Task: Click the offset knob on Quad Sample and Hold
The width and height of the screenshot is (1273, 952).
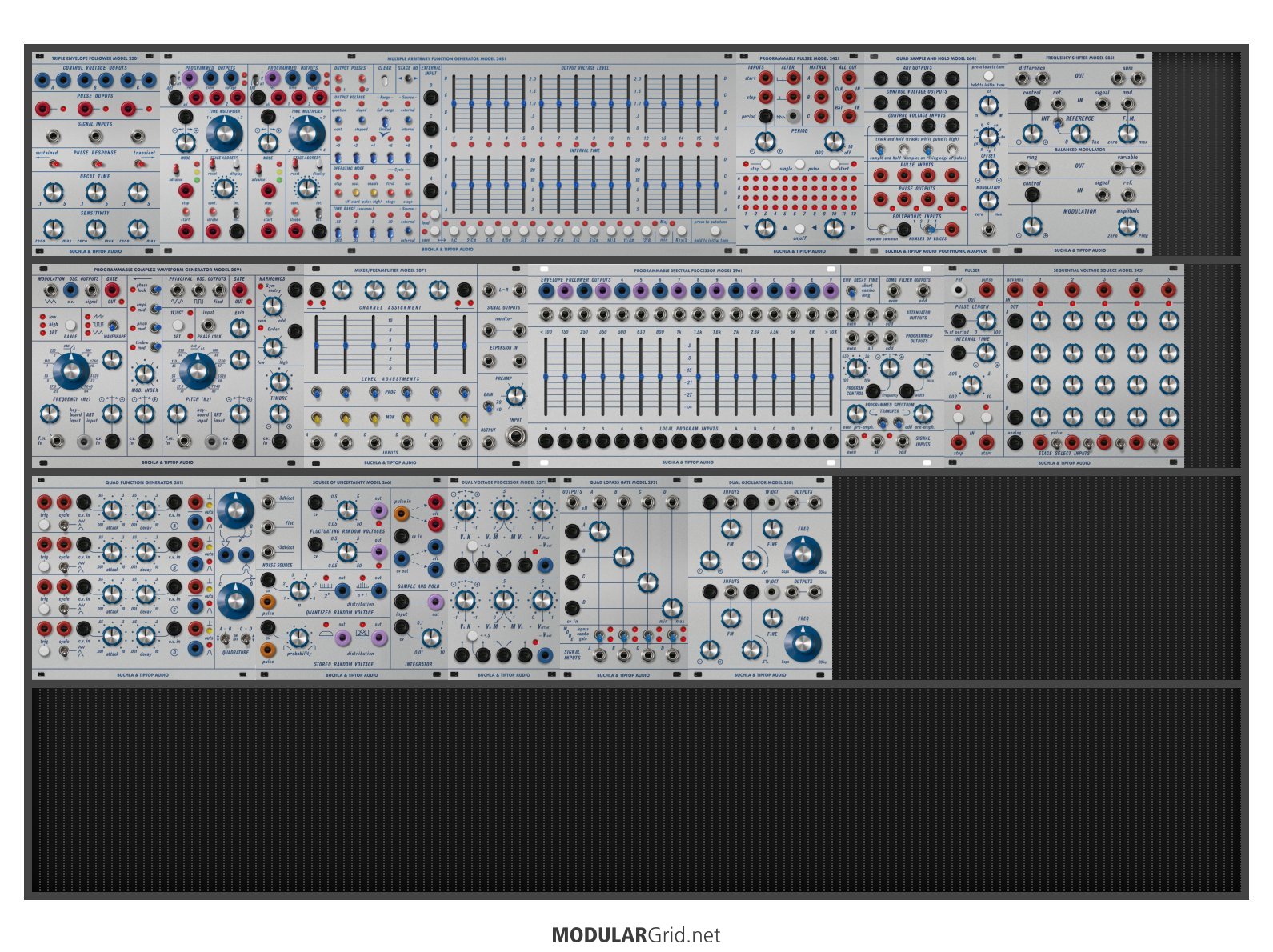Action: pyautogui.click(x=989, y=169)
